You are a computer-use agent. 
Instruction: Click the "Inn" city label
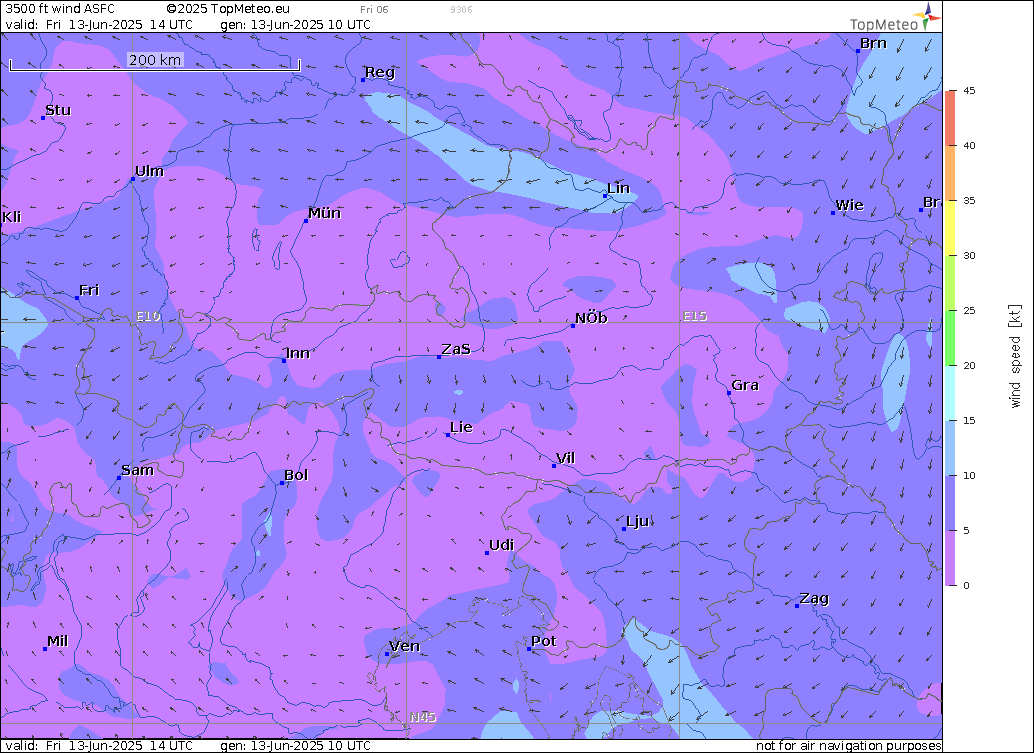click(x=297, y=353)
